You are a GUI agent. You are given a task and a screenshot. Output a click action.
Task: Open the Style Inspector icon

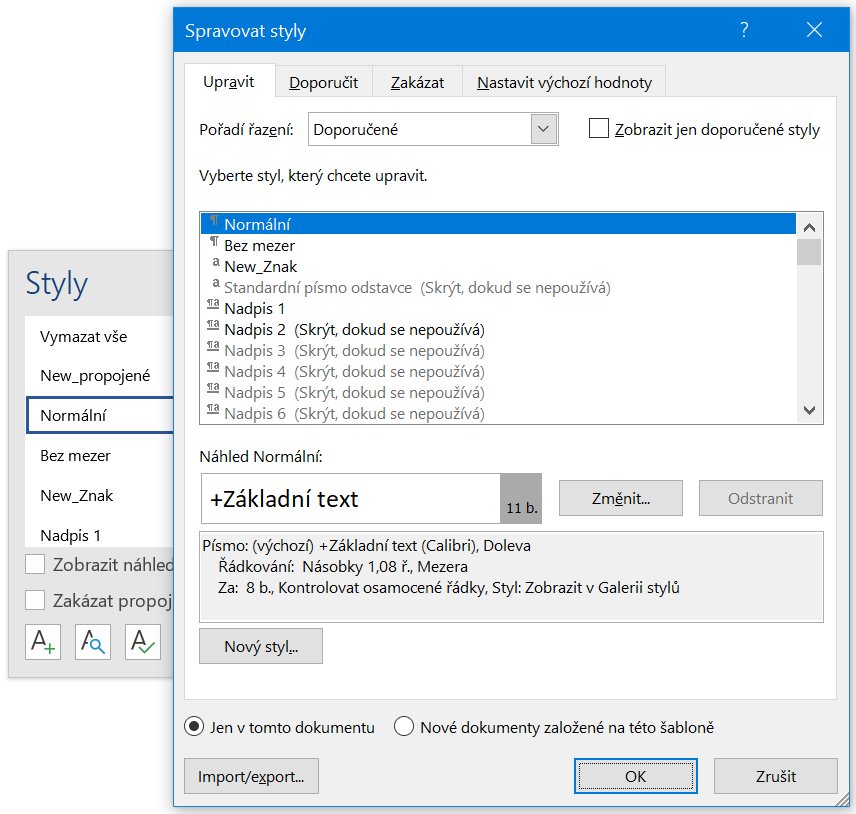tap(92, 641)
